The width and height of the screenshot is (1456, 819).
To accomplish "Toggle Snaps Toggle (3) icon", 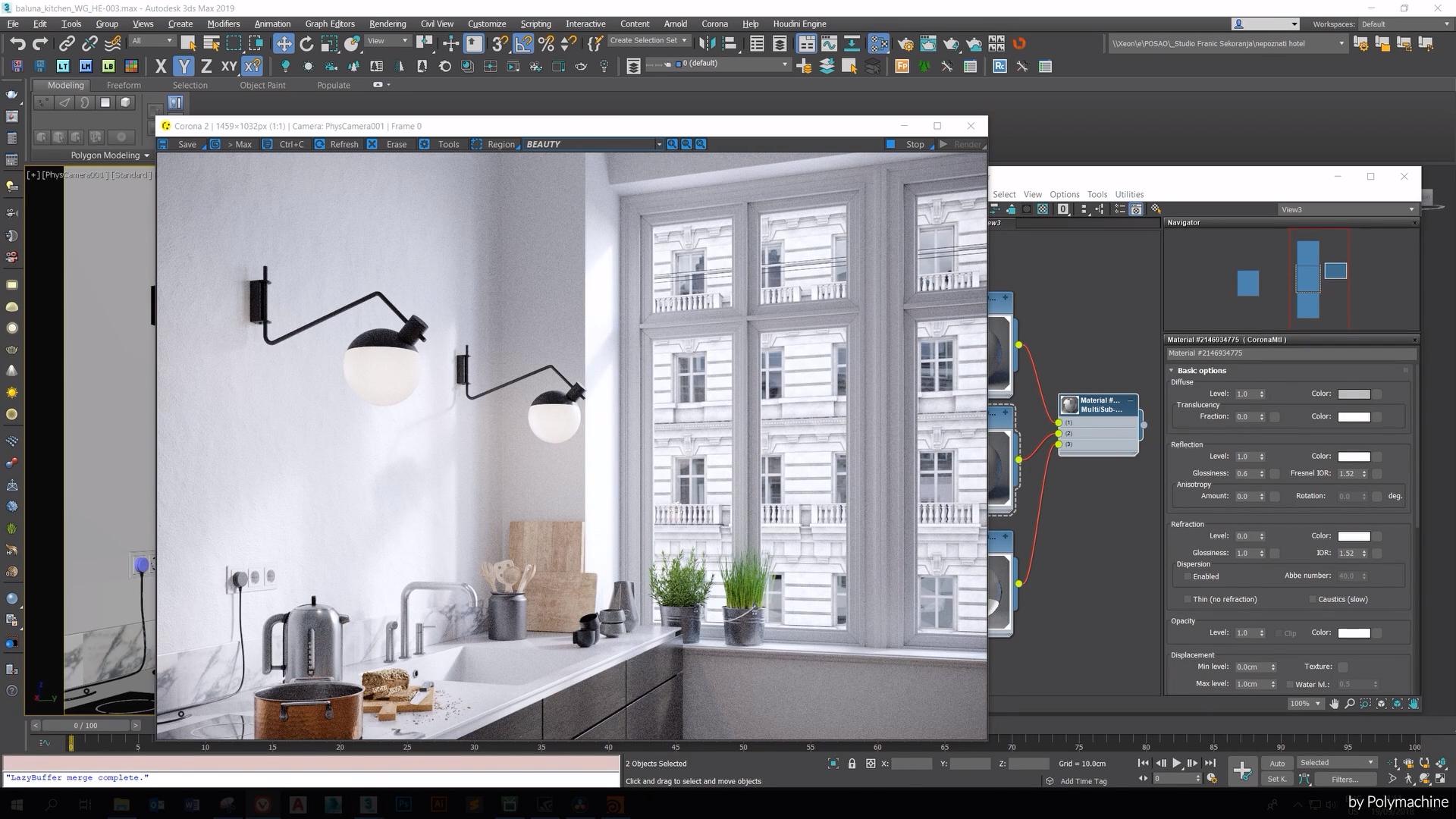I will point(498,43).
